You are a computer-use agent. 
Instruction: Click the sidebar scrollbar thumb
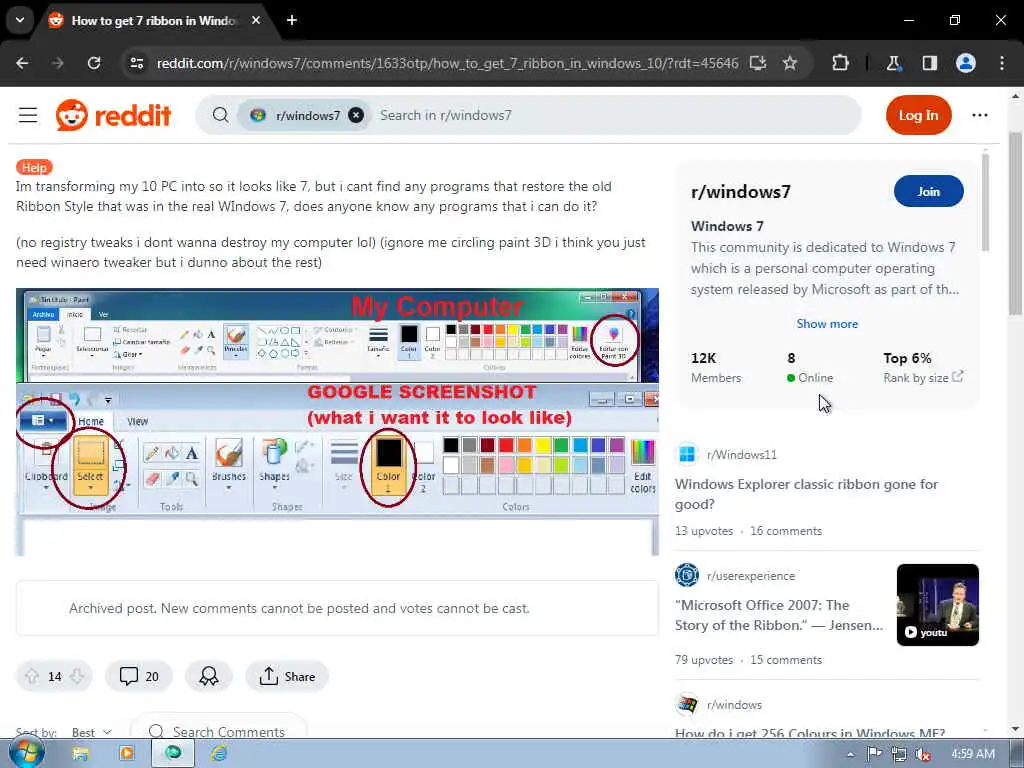click(x=985, y=202)
